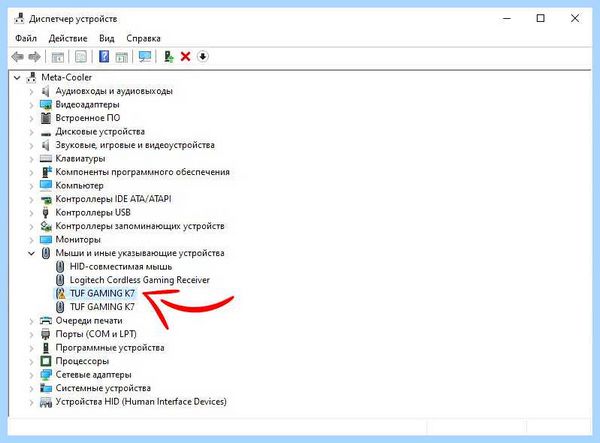Select the Процессоры label

(82, 361)
